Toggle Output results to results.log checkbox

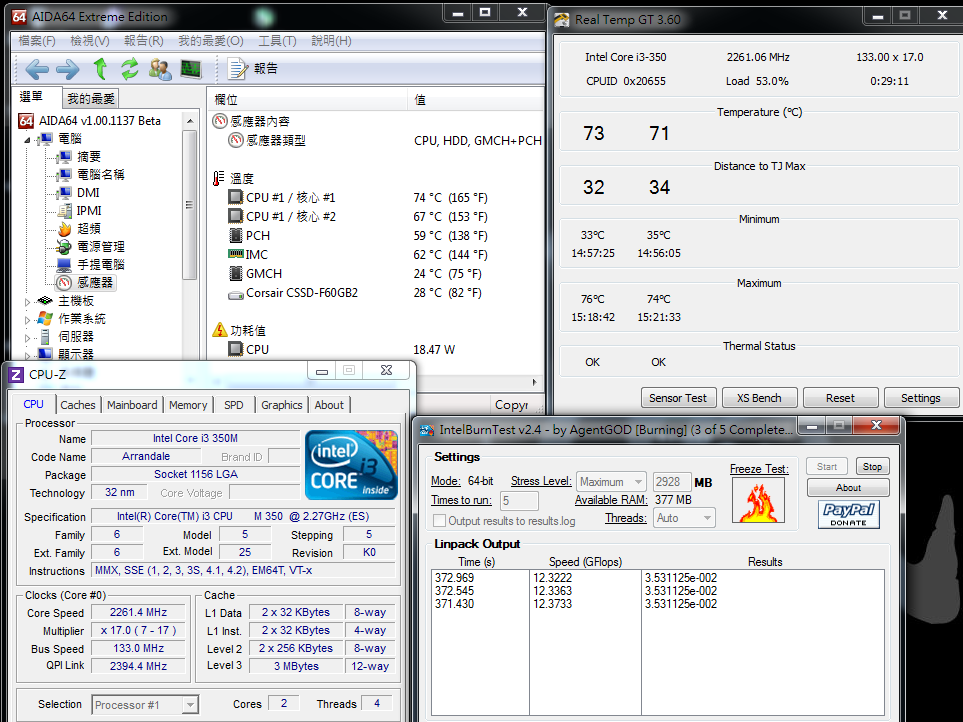[440, 521]
